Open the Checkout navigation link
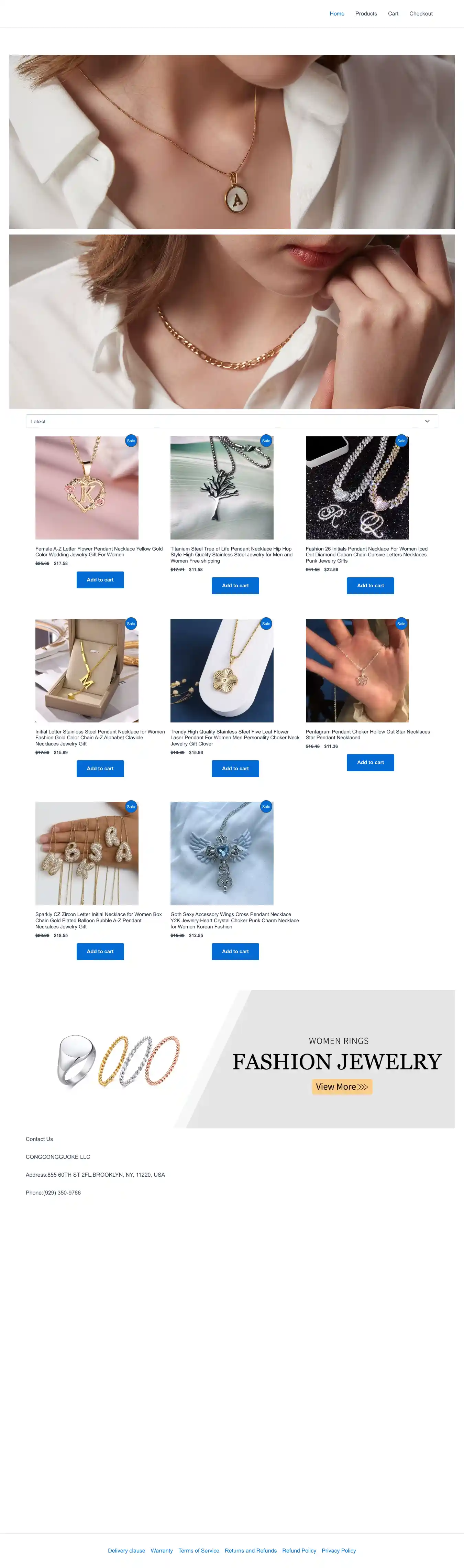The width and height of the screenshot is (464, 1568). click(x=421, y=13)
